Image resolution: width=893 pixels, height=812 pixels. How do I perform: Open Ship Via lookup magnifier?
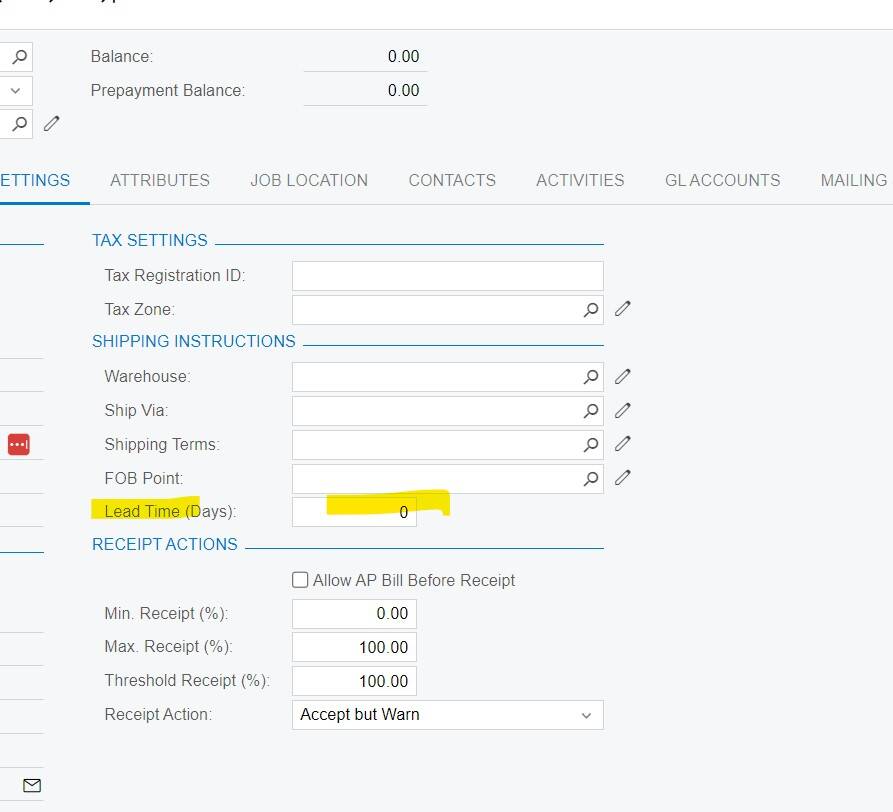591,411
